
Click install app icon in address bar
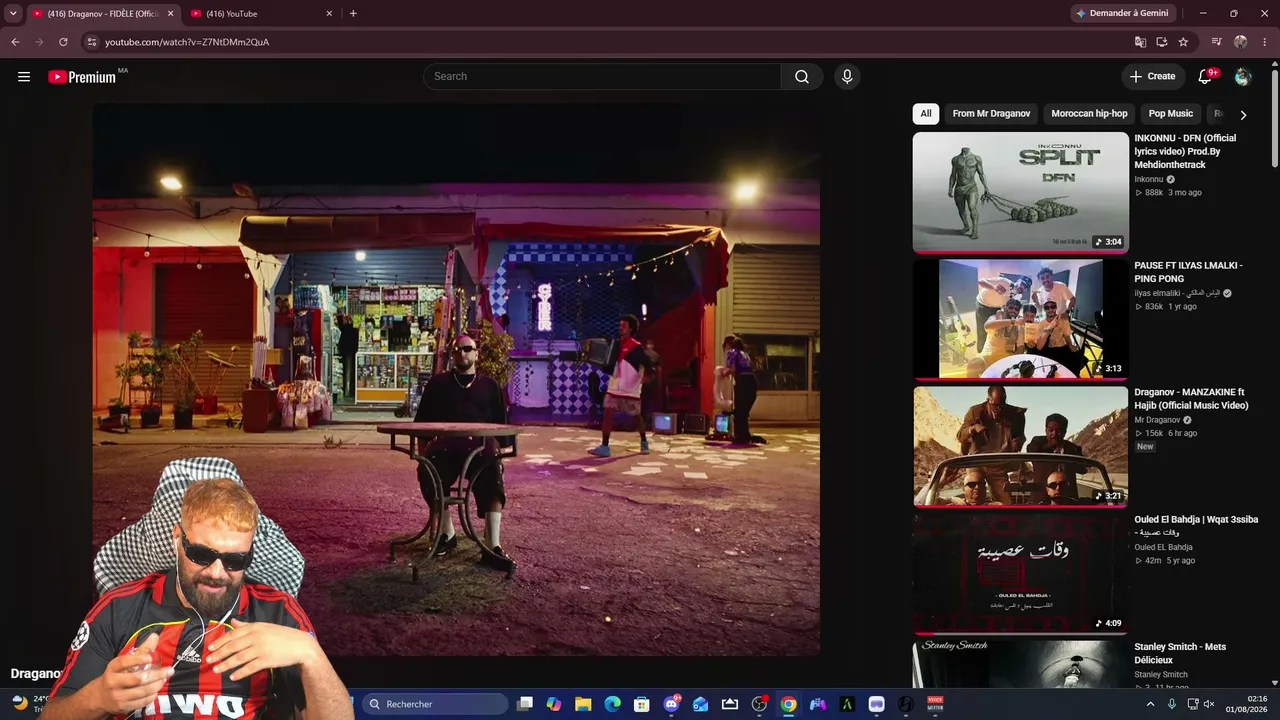pos(1162,42)
